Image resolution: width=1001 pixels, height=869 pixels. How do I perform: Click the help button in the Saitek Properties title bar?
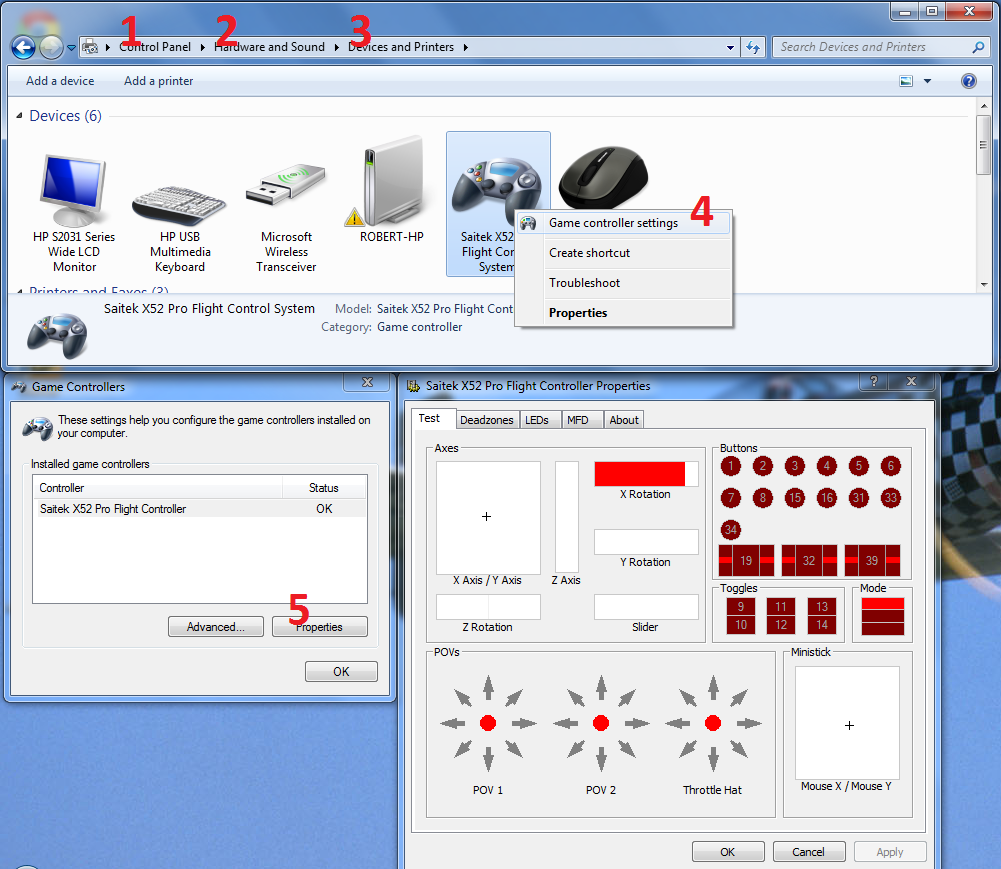click(x=874, y=381)
